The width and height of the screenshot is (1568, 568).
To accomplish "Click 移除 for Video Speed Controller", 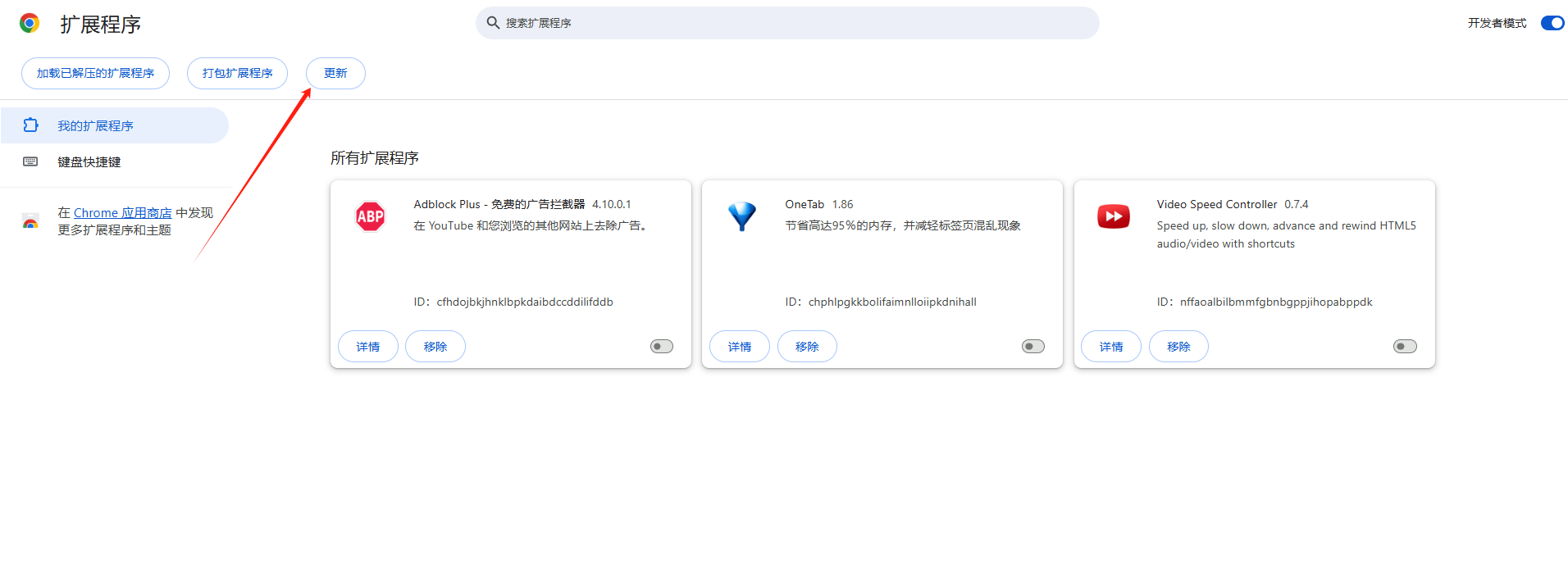I will (1178, 347).
